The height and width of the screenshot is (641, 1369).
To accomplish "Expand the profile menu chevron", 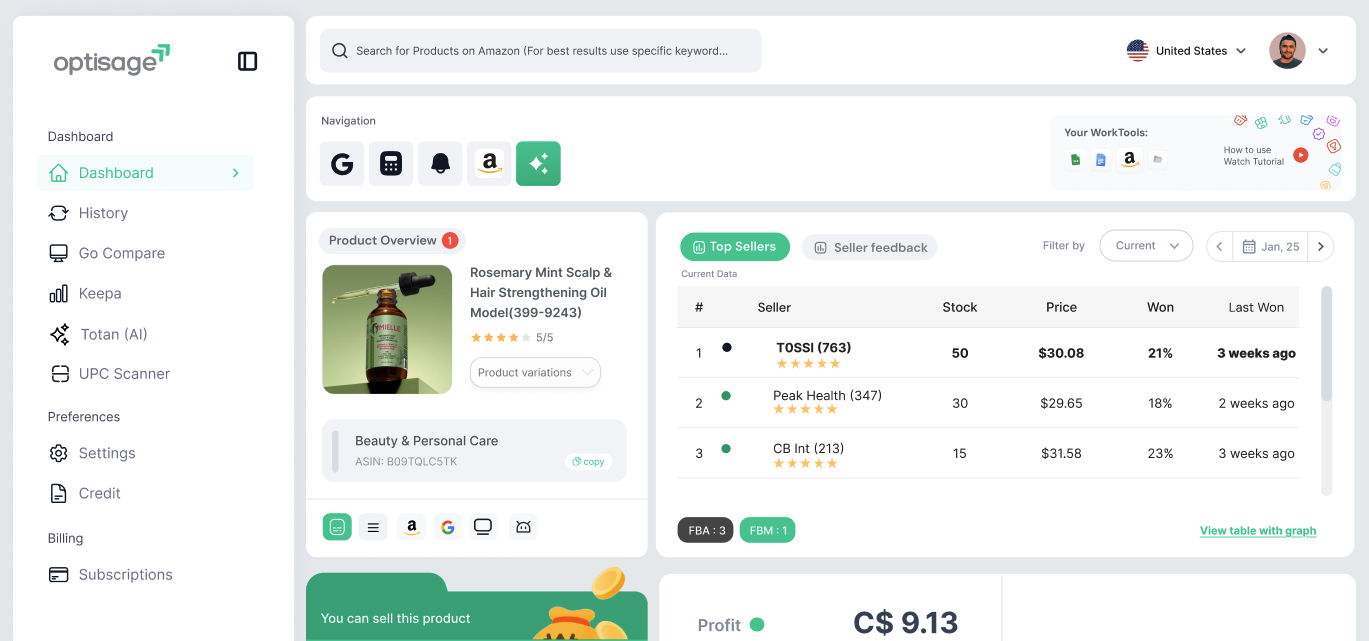I will click(1323, 51).
